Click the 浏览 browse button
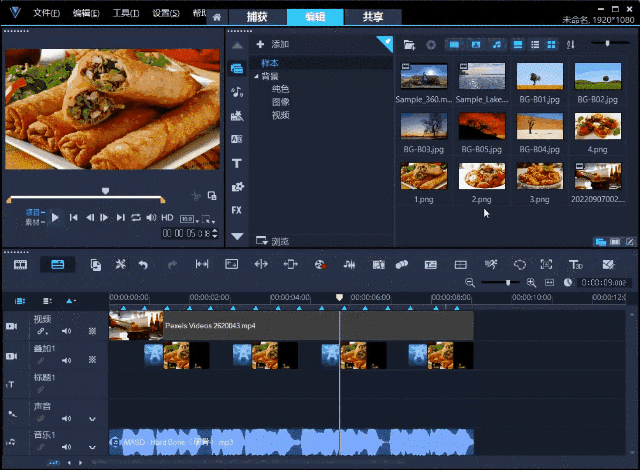Viewport: 640px width, 470px height. point(272,241)
